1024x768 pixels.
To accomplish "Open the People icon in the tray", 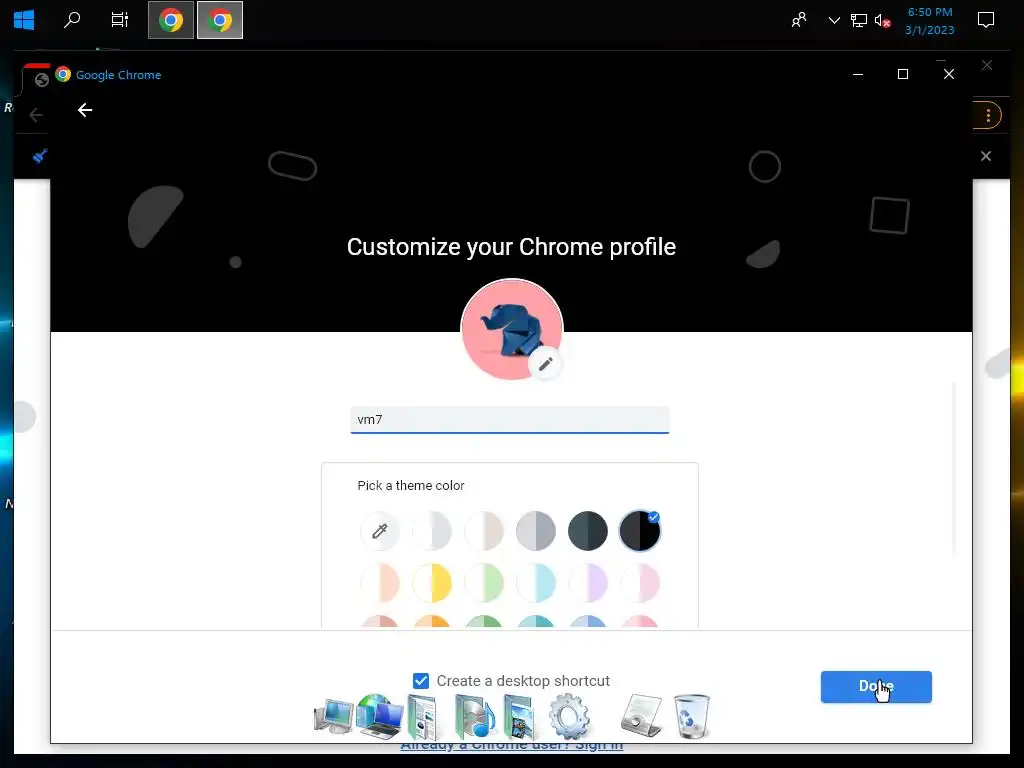I will [799, 20].
